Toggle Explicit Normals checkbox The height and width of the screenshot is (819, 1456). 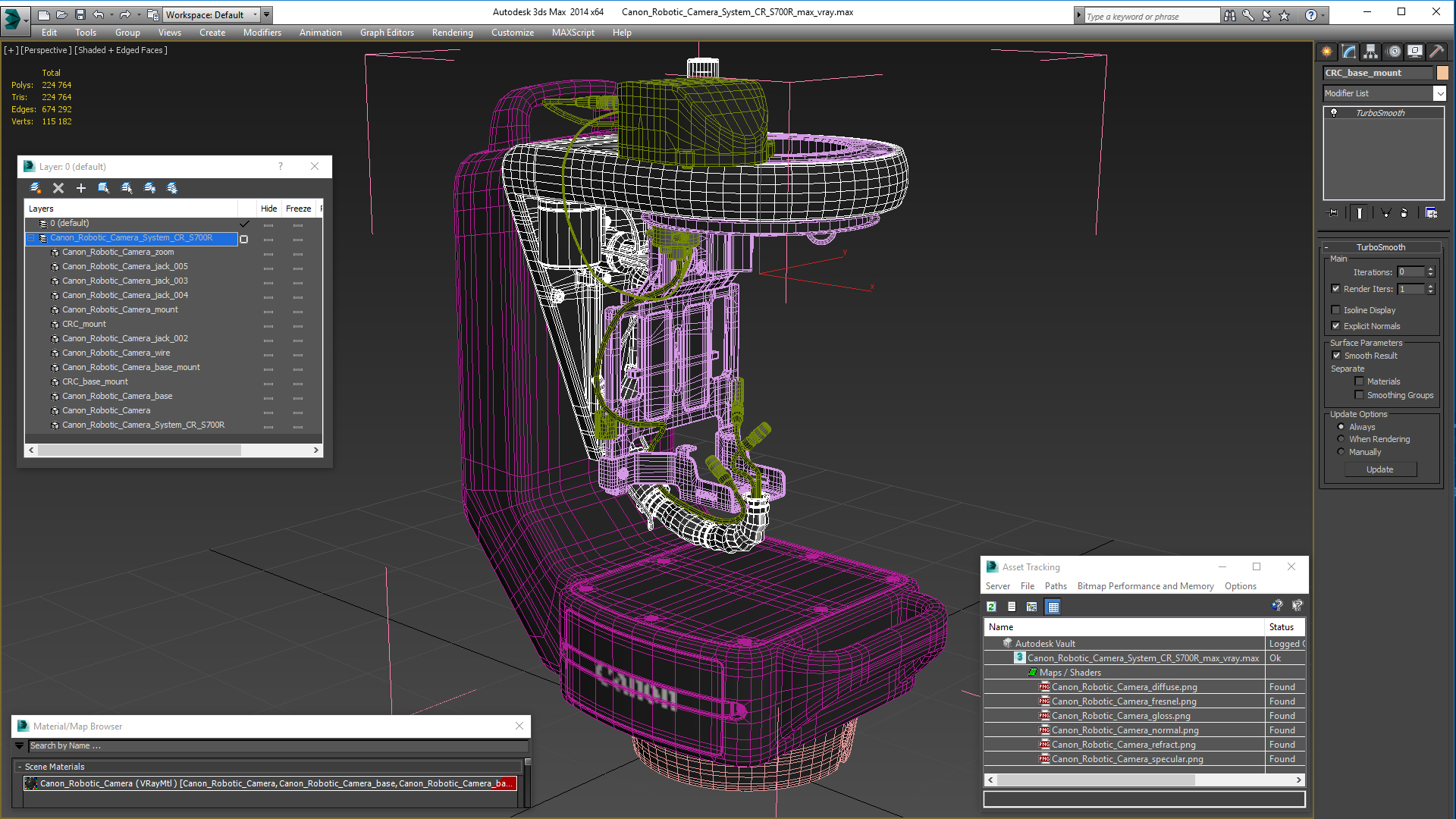pyautogui.click(x=1336, y=326)
